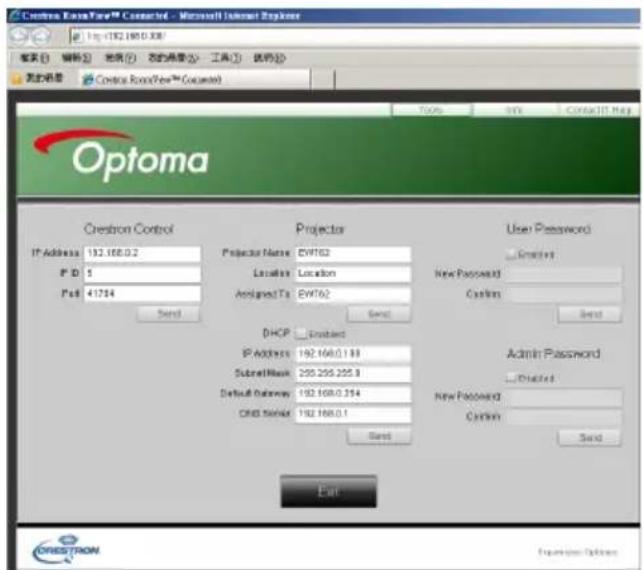Click the Optoma logo
Screen dimensions: 643x570
pos(121,156)
